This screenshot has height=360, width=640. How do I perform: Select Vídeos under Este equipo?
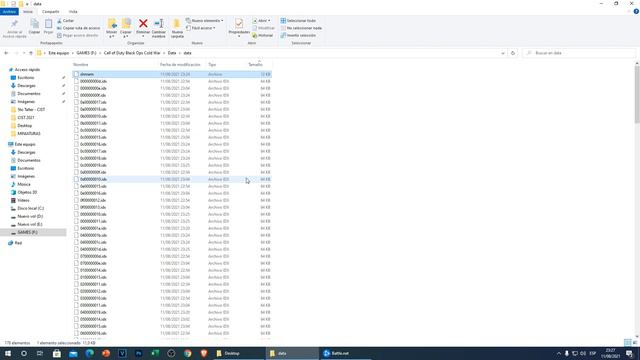click(x=23, y=200)
